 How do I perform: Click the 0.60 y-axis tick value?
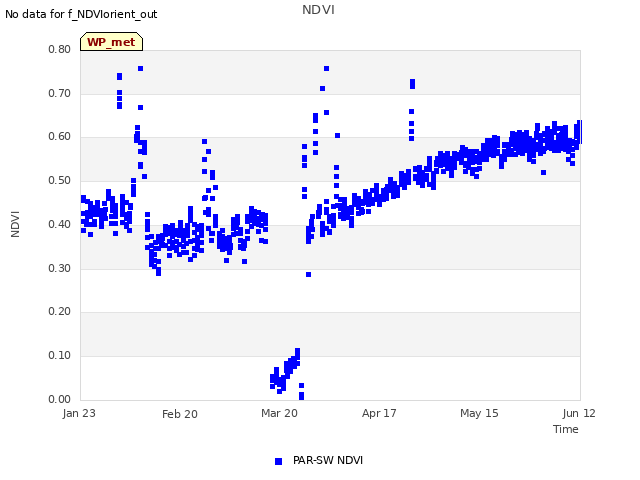60,136
